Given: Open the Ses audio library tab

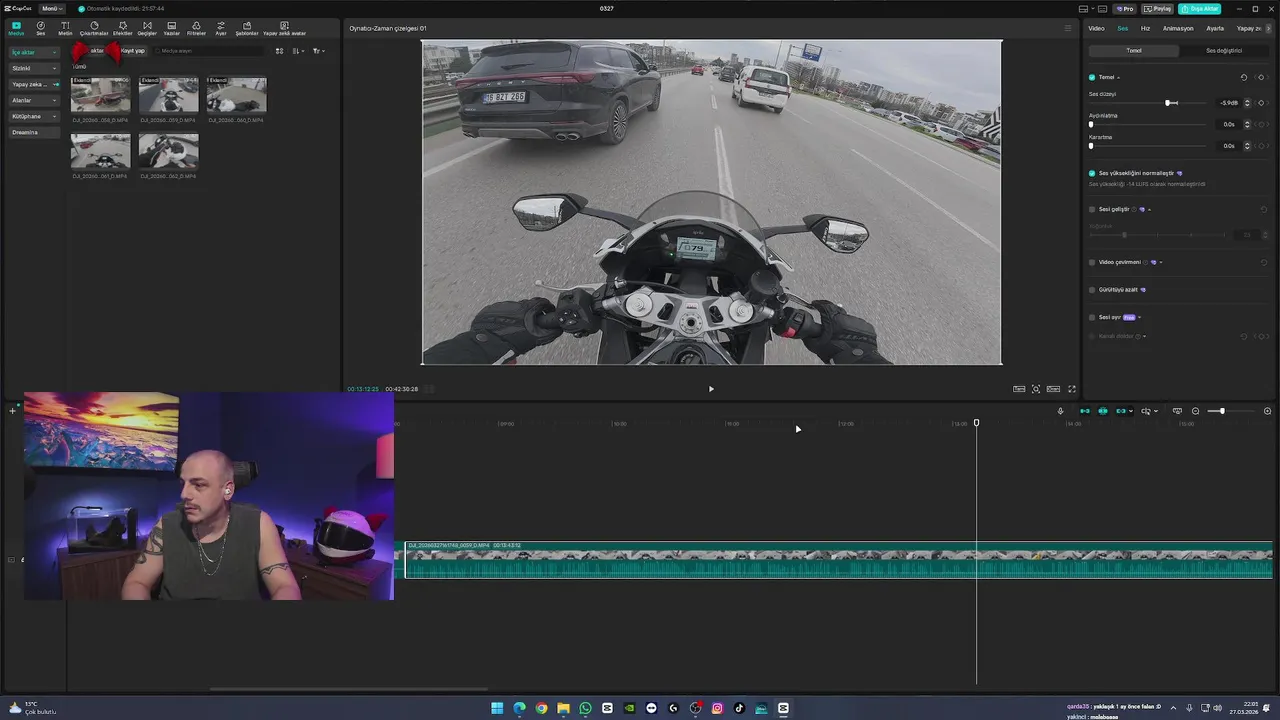Looking at the screenshot, I should (41, 28).
